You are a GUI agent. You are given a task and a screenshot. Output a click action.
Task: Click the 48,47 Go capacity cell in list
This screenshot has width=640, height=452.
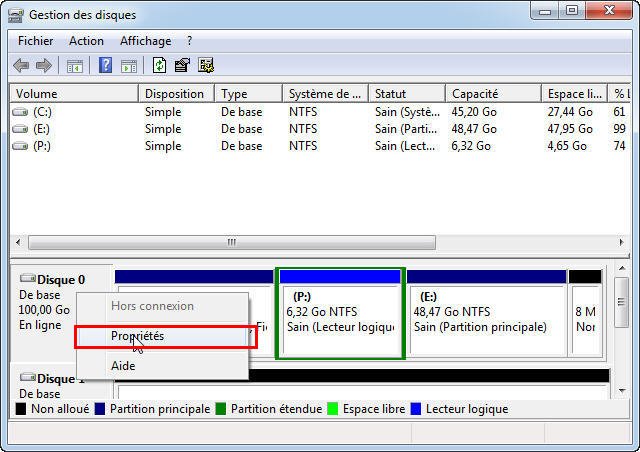(474, 129)
